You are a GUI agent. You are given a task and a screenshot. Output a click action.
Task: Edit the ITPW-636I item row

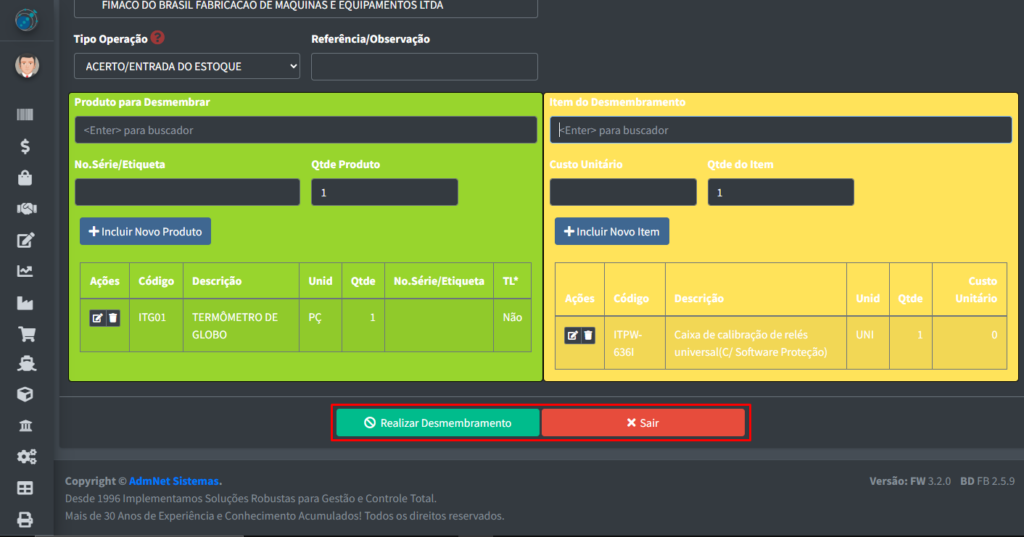coord(572,335)
